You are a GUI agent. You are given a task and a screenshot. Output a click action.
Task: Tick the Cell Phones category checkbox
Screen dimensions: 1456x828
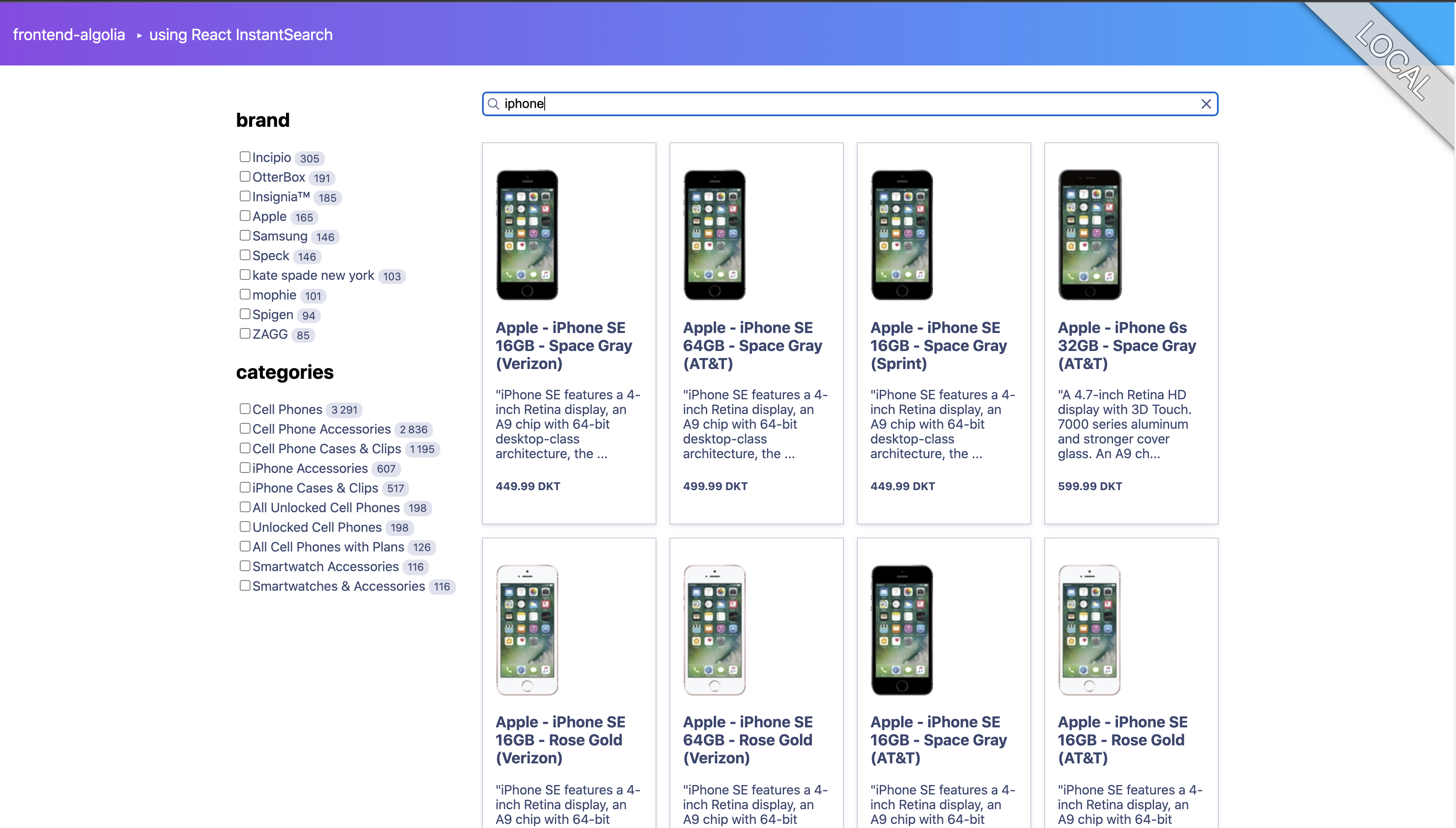pos(245,408)
